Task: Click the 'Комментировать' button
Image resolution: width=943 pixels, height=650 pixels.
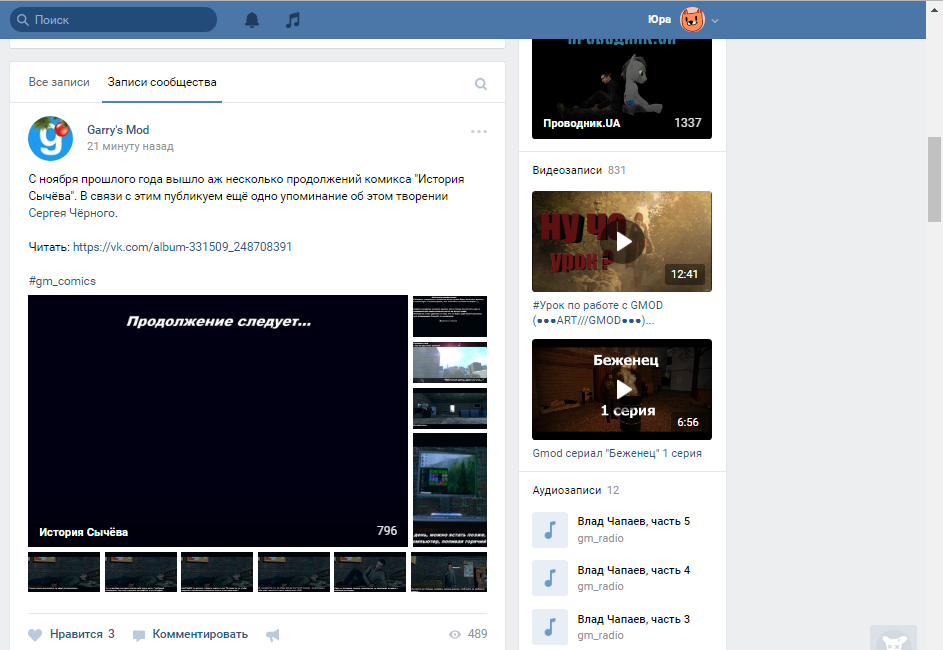Action: 190,634
